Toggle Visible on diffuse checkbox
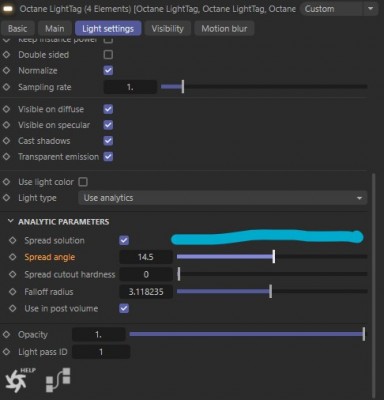 pyautogui.click(x=108, y=109)
